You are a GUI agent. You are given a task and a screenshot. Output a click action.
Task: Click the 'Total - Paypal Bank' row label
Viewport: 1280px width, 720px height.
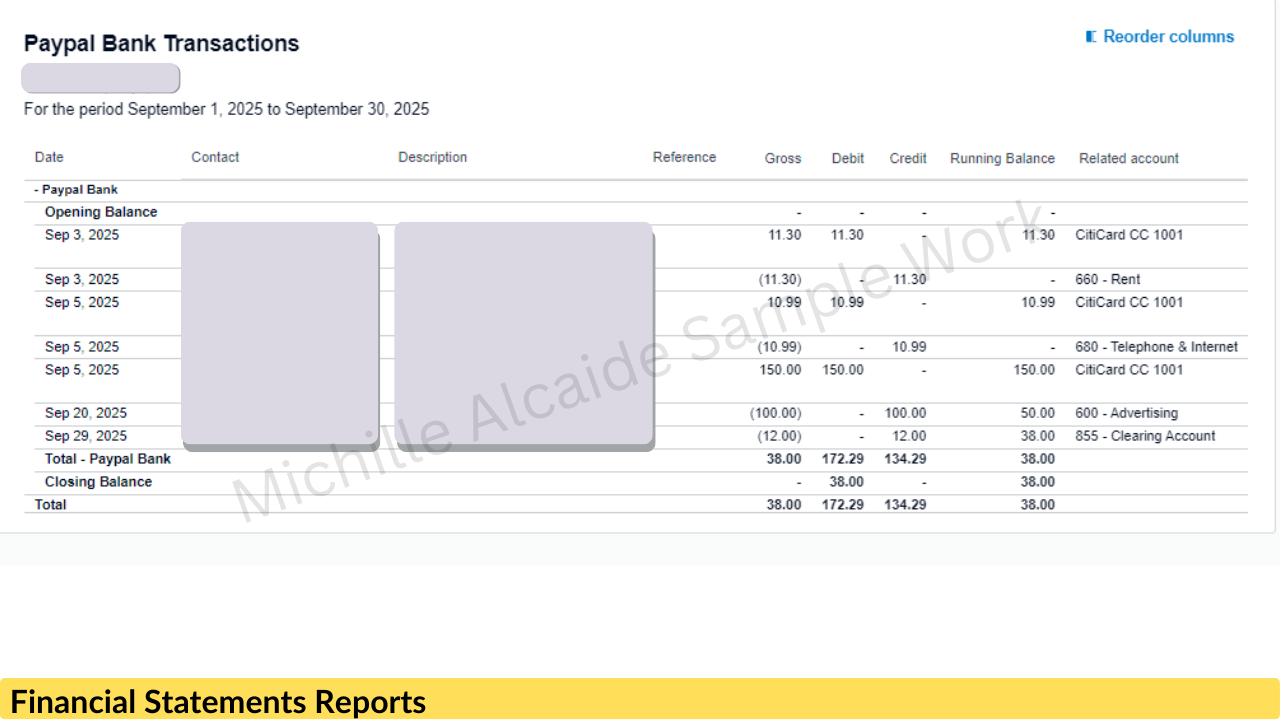(x=108, y=459)
